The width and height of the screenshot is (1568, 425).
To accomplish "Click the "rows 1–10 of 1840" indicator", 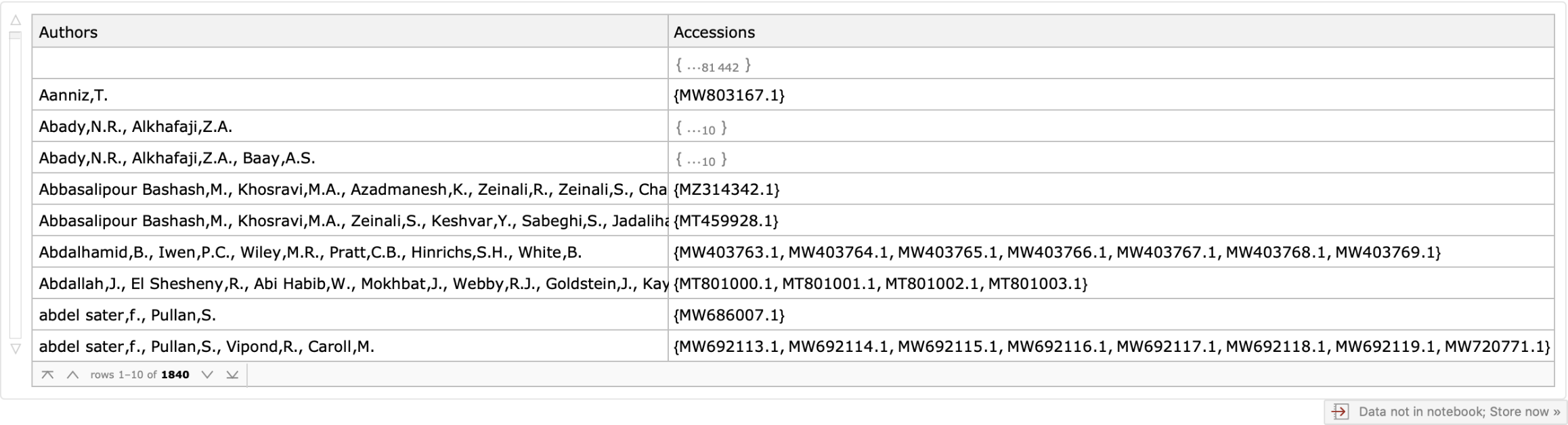I will [x=139, y=375].
